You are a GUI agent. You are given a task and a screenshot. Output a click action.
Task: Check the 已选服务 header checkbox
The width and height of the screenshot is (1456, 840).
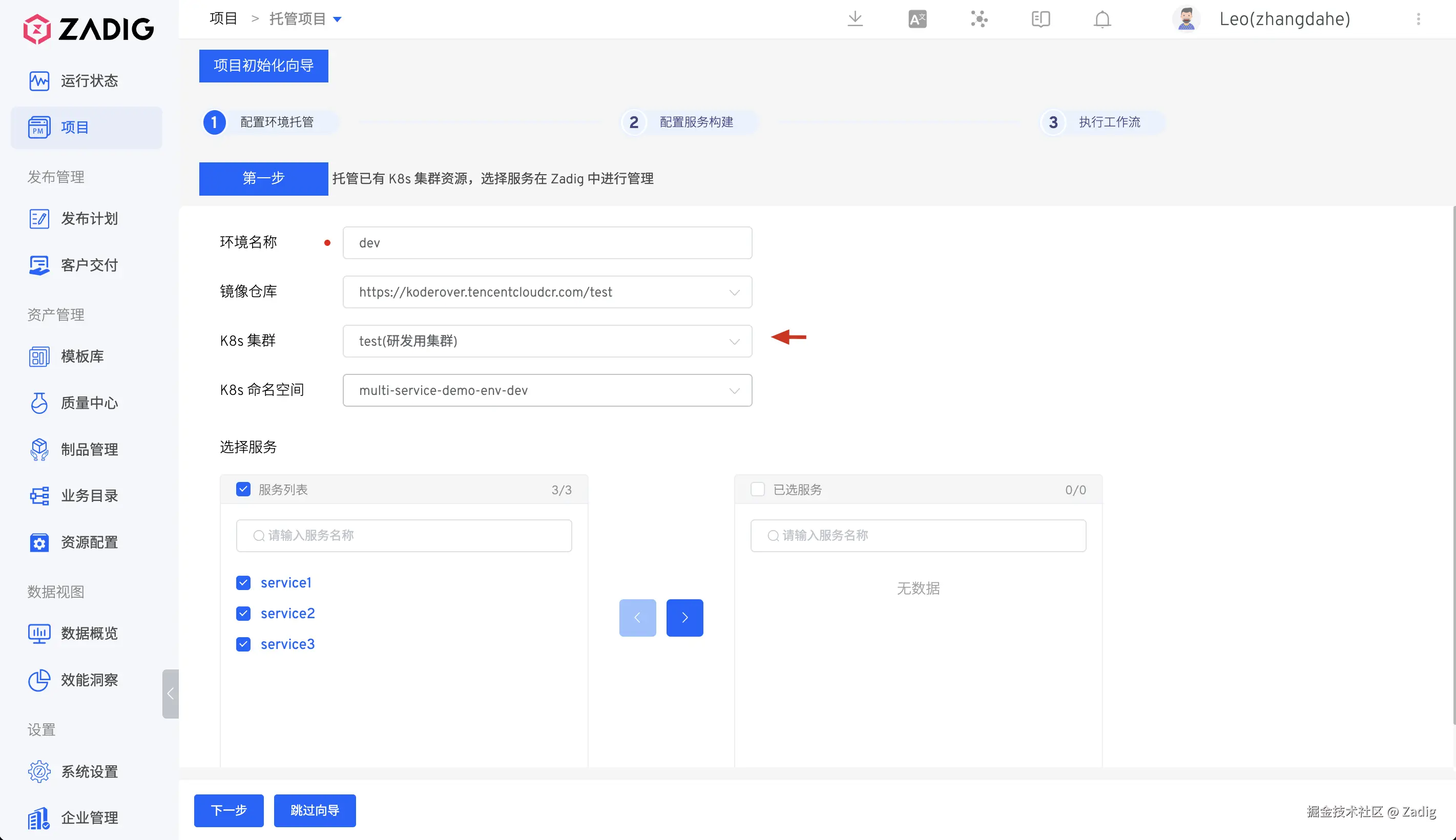point(757,489)
